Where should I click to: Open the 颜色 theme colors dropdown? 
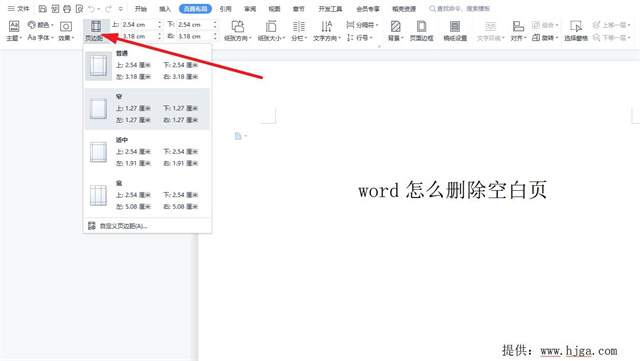[x=40, y=25]
